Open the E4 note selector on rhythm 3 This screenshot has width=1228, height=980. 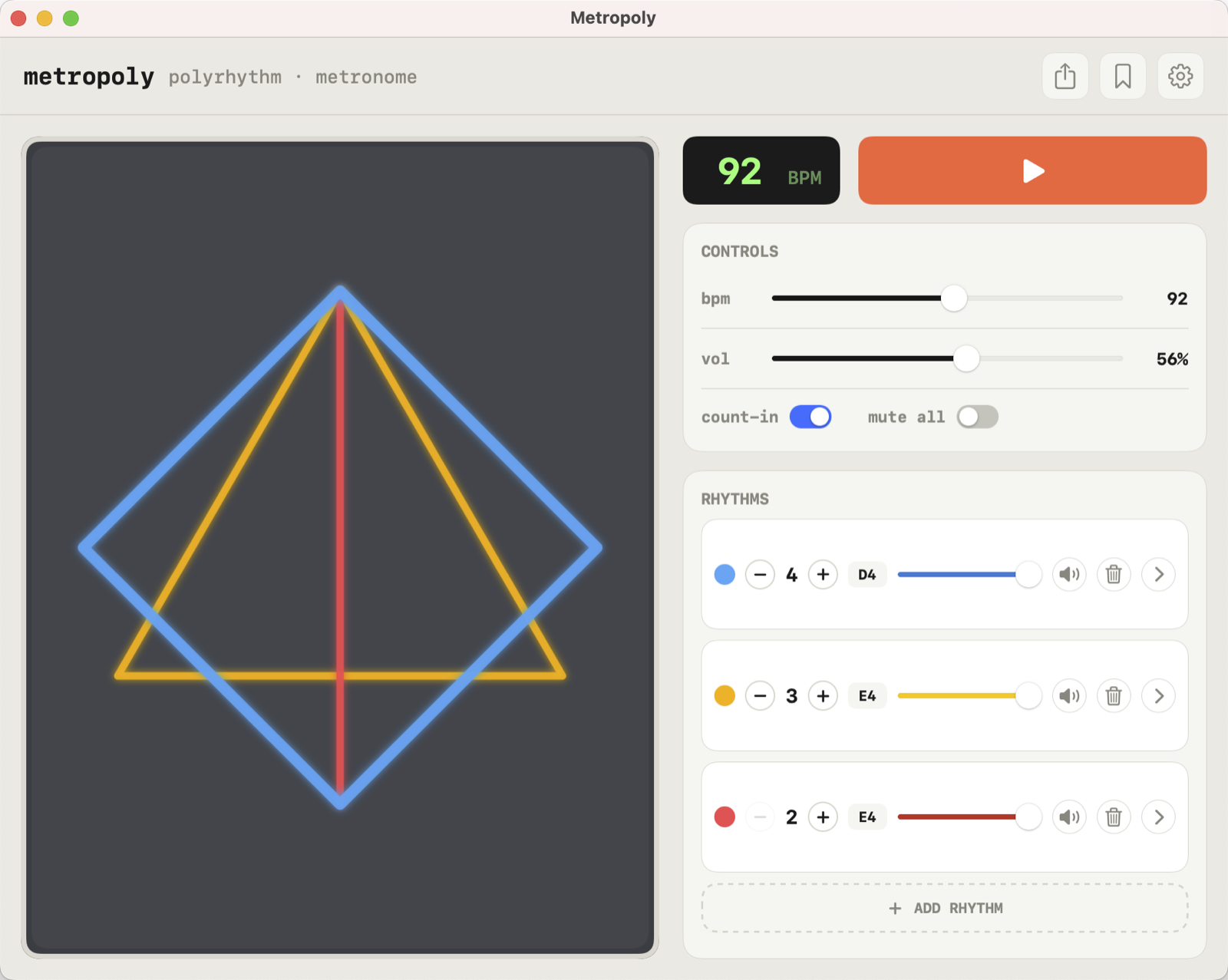(x=867, y=695)
